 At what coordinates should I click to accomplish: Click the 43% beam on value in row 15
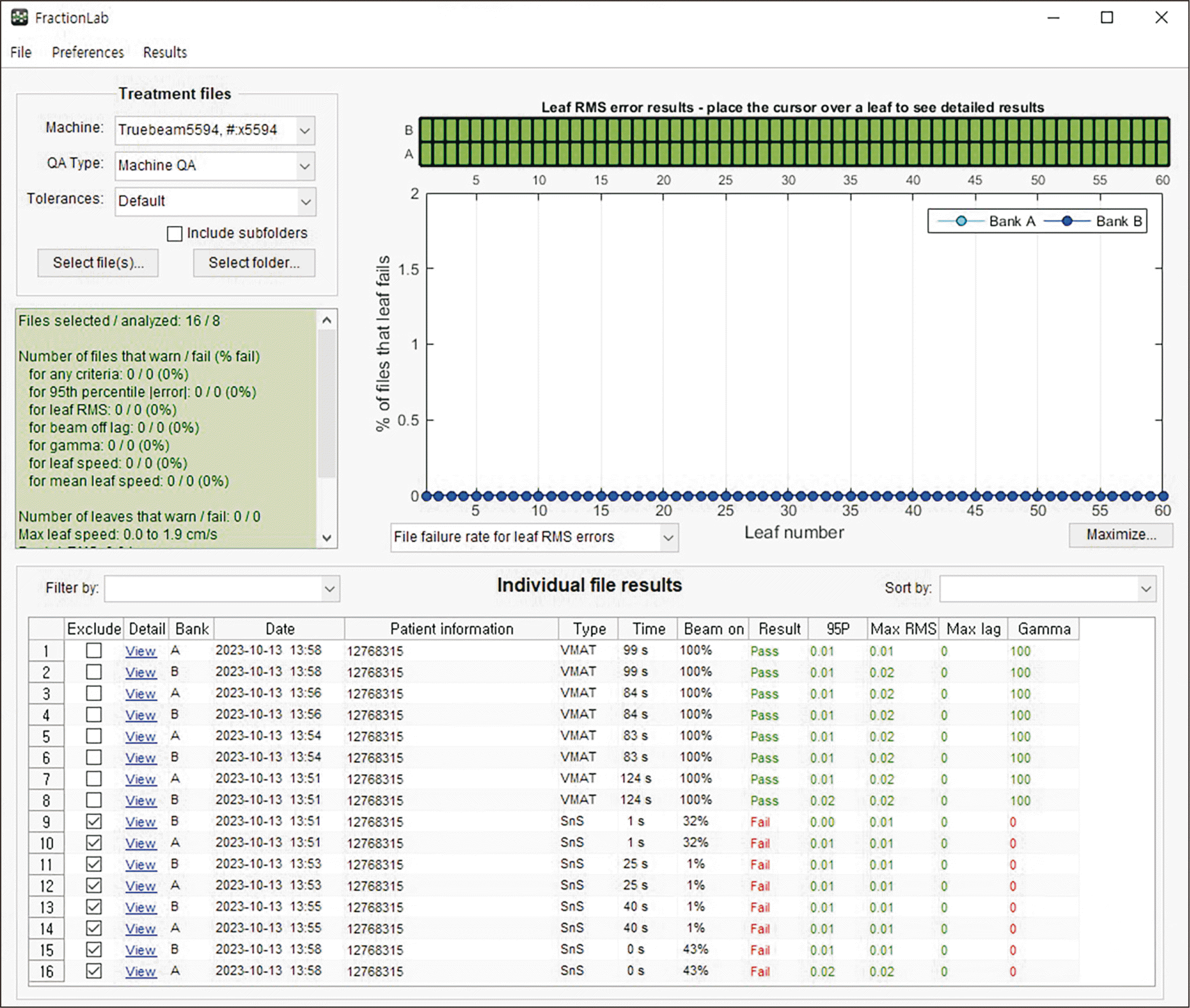coord(695,949)
